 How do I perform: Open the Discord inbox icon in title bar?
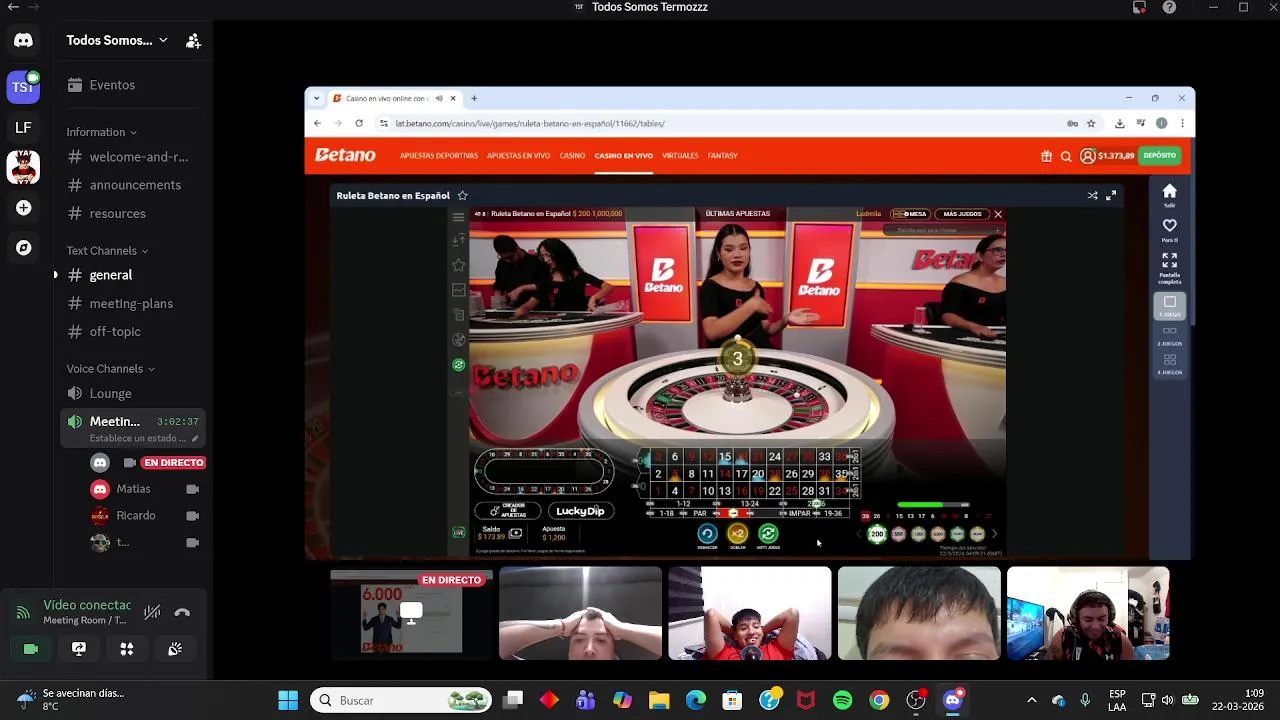pos(1139,7)
